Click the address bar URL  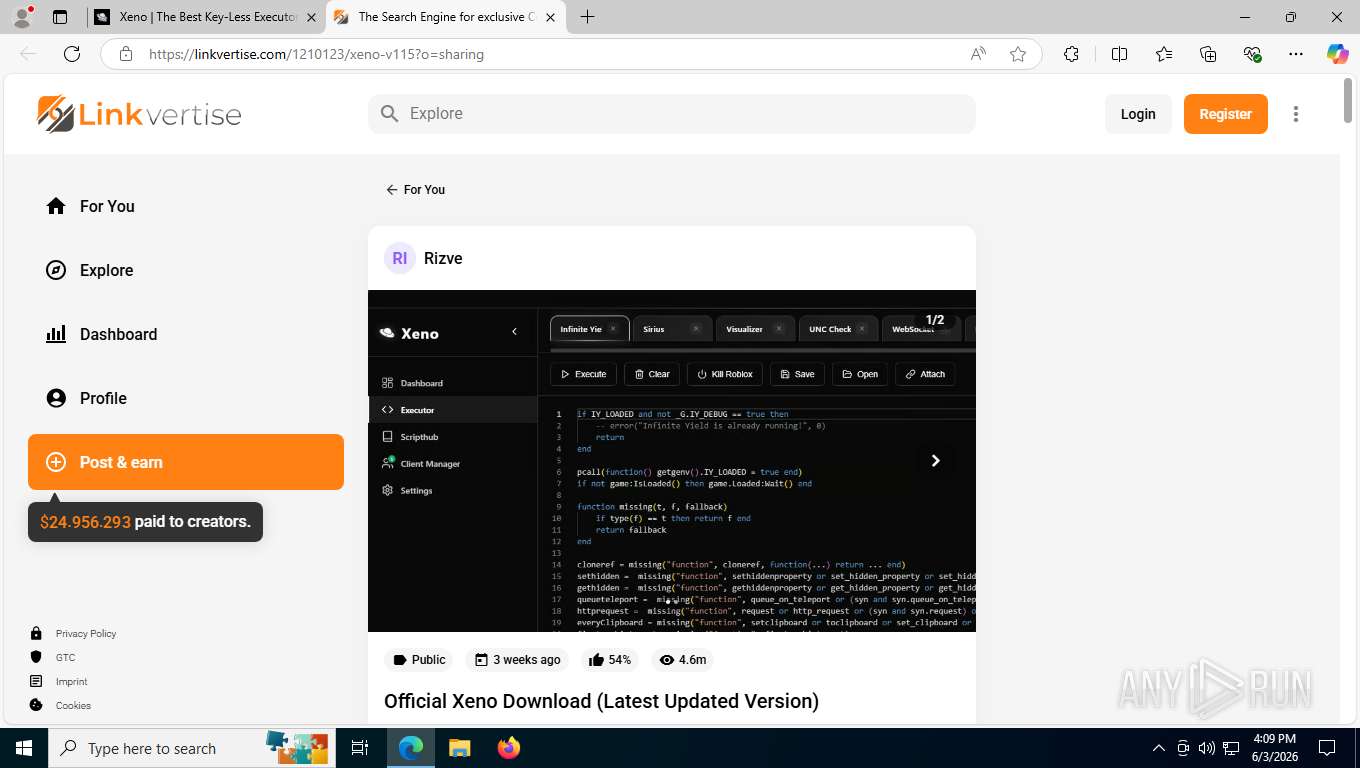point(316,54)
